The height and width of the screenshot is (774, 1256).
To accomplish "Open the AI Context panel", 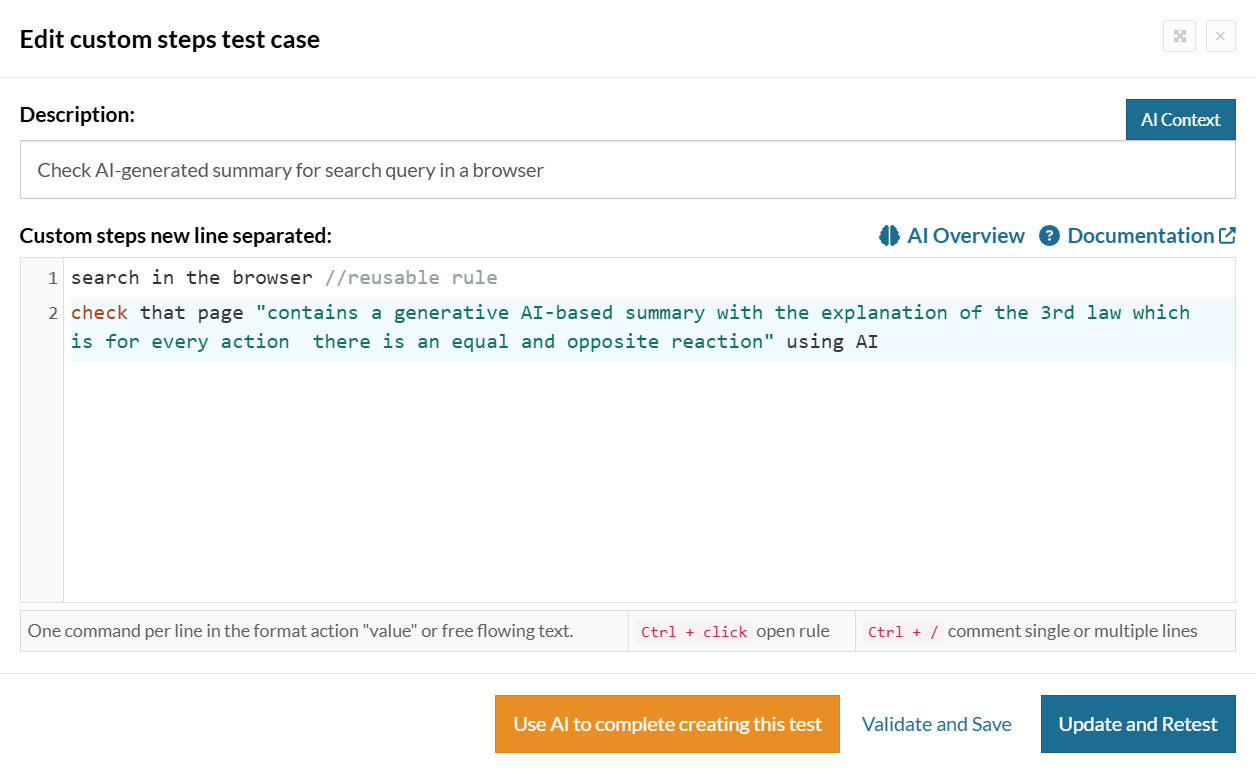I will point(1180,119).
